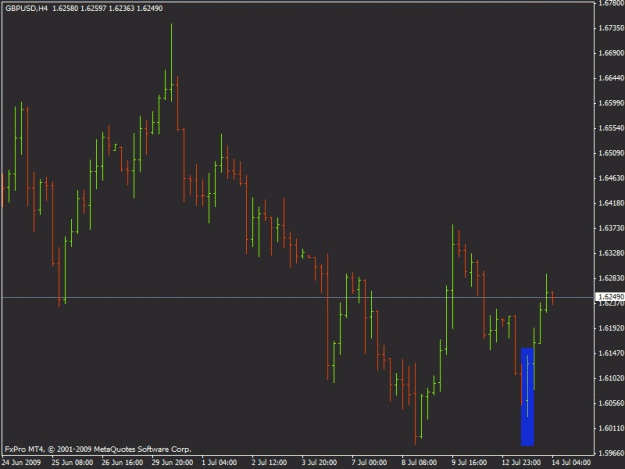Select the 1.66440 price level label

point(611,78)
